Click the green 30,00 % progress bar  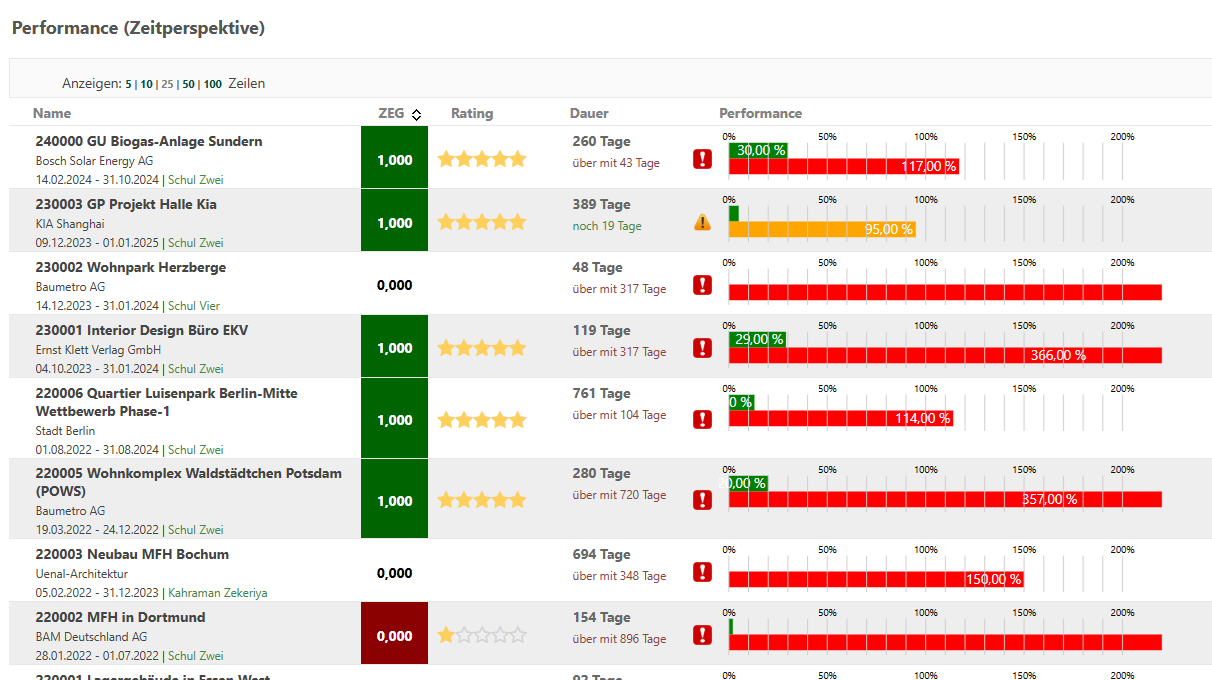[x=758, y=150]
